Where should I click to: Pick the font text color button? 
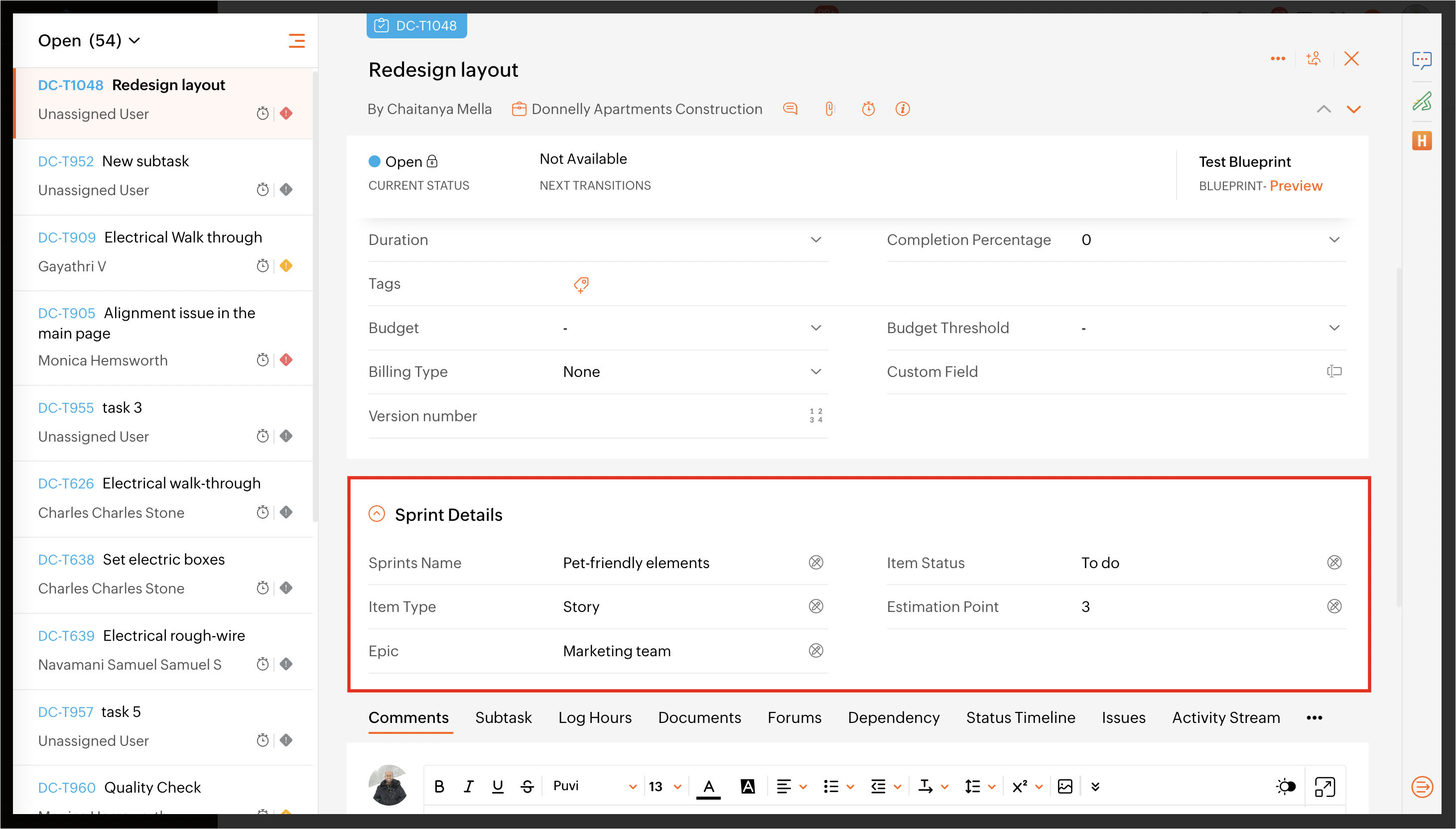click(708, 786)
